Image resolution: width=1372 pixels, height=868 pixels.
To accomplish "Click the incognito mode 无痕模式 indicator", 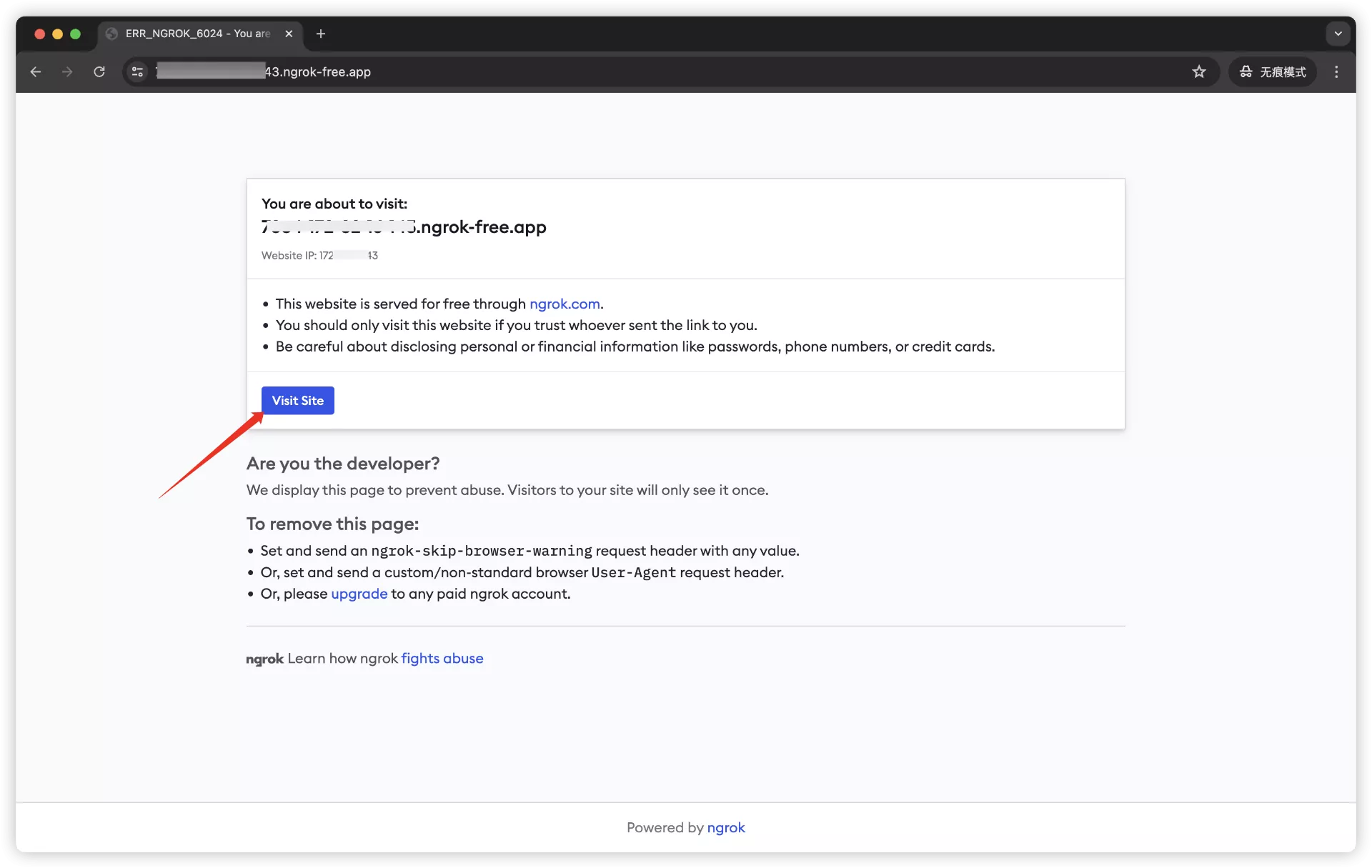I will coord(1273,71).
